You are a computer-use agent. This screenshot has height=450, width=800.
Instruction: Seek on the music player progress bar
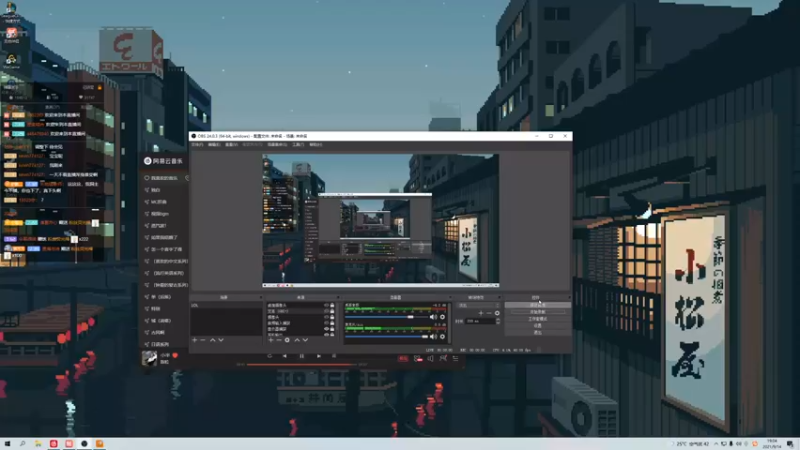301,364
